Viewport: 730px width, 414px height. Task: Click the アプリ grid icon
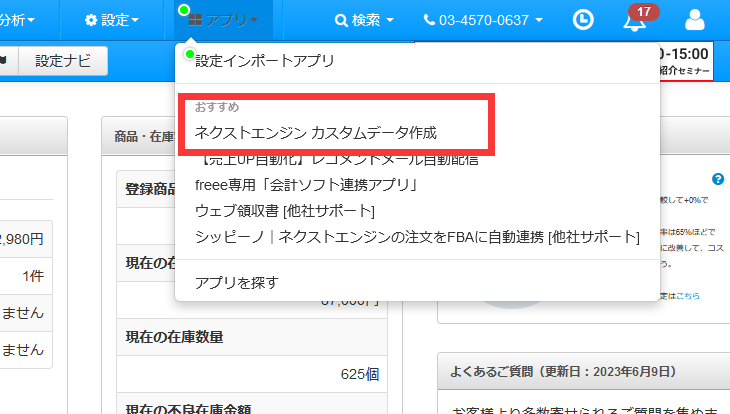pyautogui.click(x=195, y=20)
